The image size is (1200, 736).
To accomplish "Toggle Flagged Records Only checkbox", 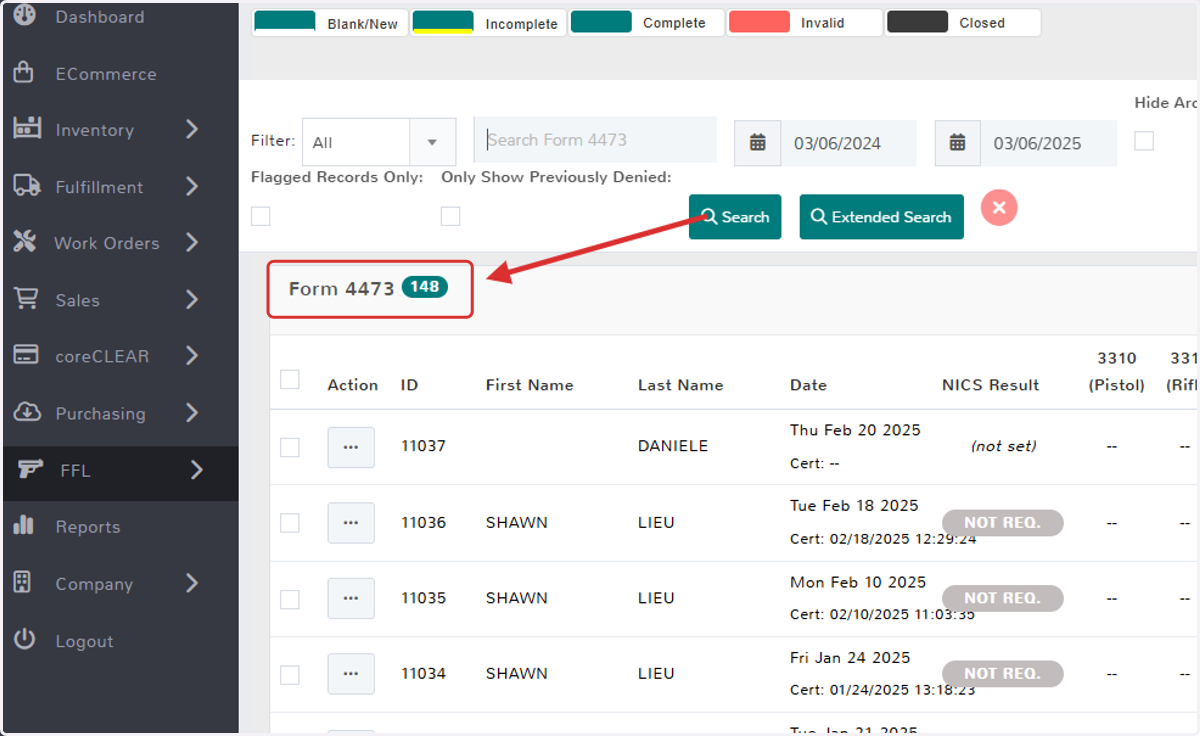I will (261, 216).
